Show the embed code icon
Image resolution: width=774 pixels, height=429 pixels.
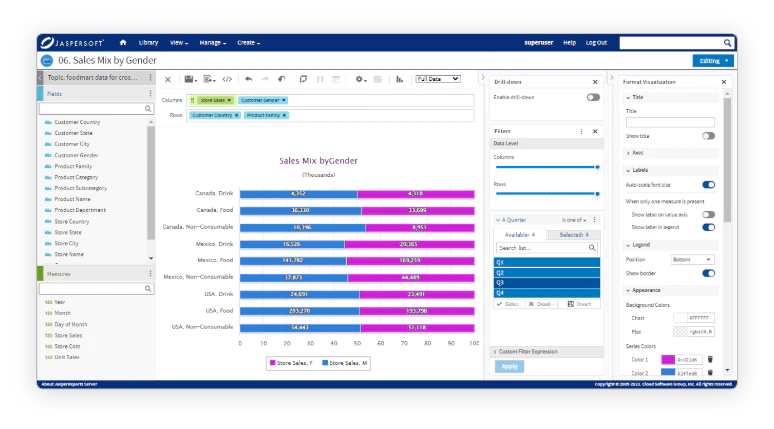[x=227, y=79]
